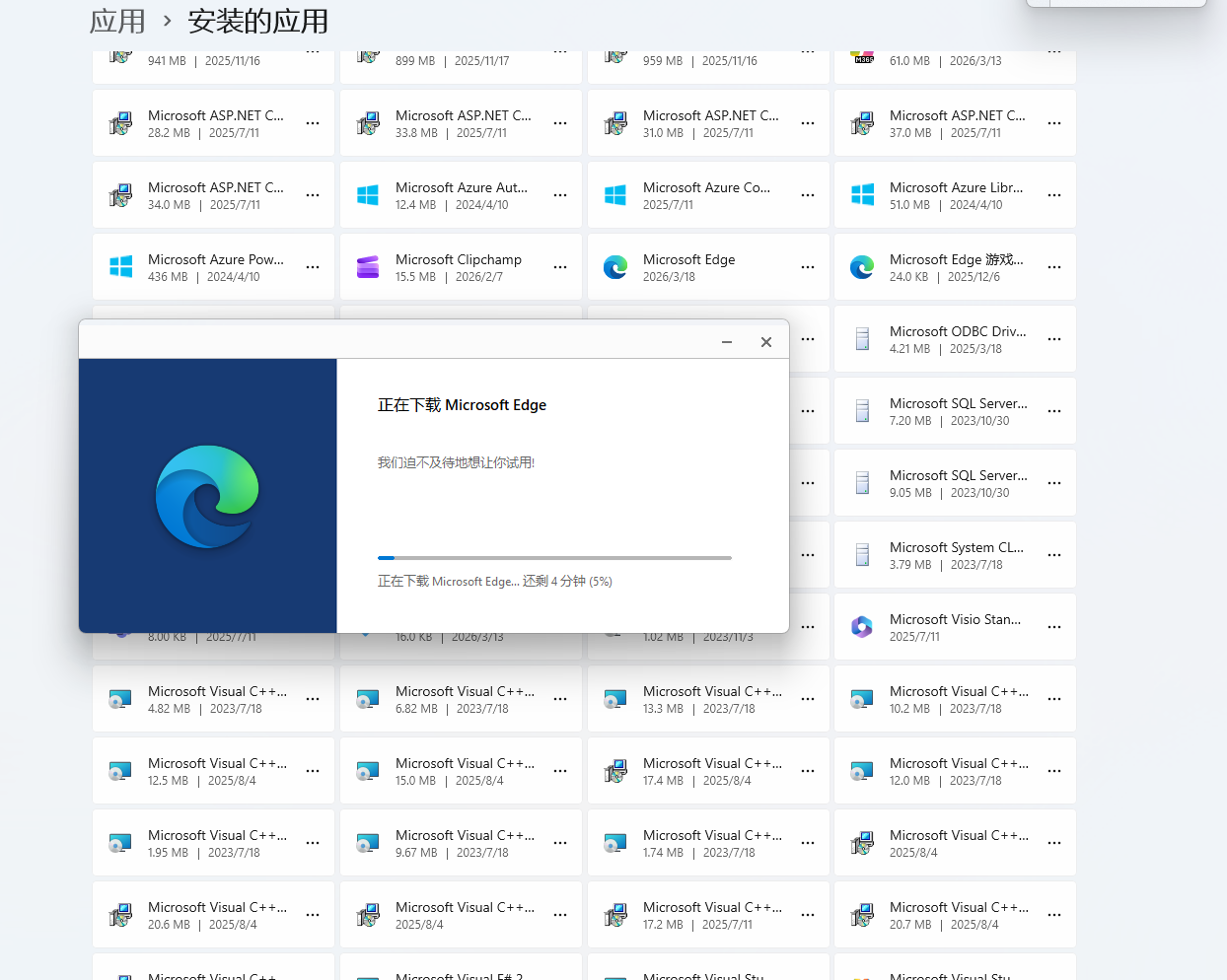Open more options for ASP.NET 28.2 MB app
This screenshot has width=1227, height=980.
(313, 123)
